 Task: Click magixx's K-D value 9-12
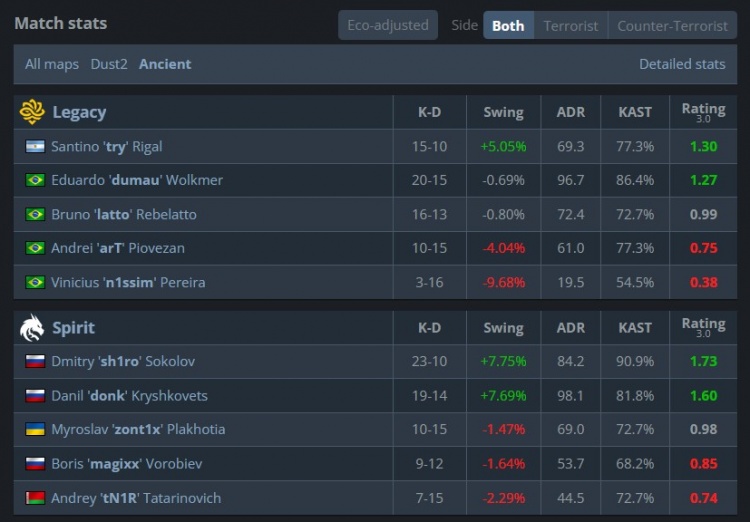(x=430, y=464)
